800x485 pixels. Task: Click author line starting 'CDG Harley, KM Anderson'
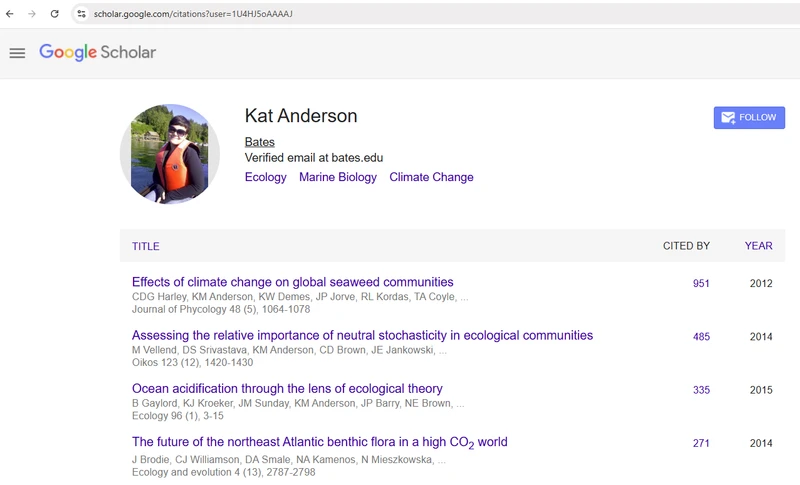click(300, 297)
